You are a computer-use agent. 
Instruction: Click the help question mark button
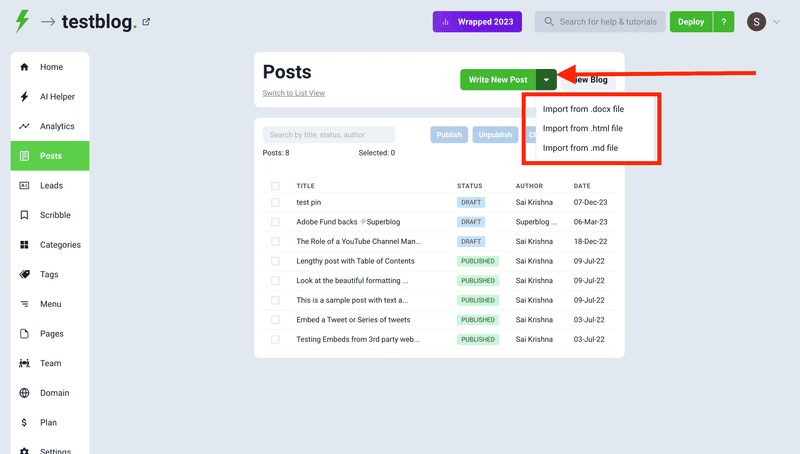(723, 22)
